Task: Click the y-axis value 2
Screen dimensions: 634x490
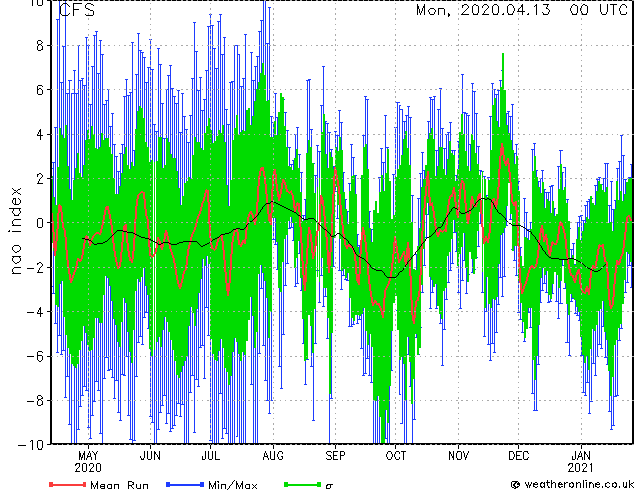Action: pyautogui.click(x=40, y=179)
